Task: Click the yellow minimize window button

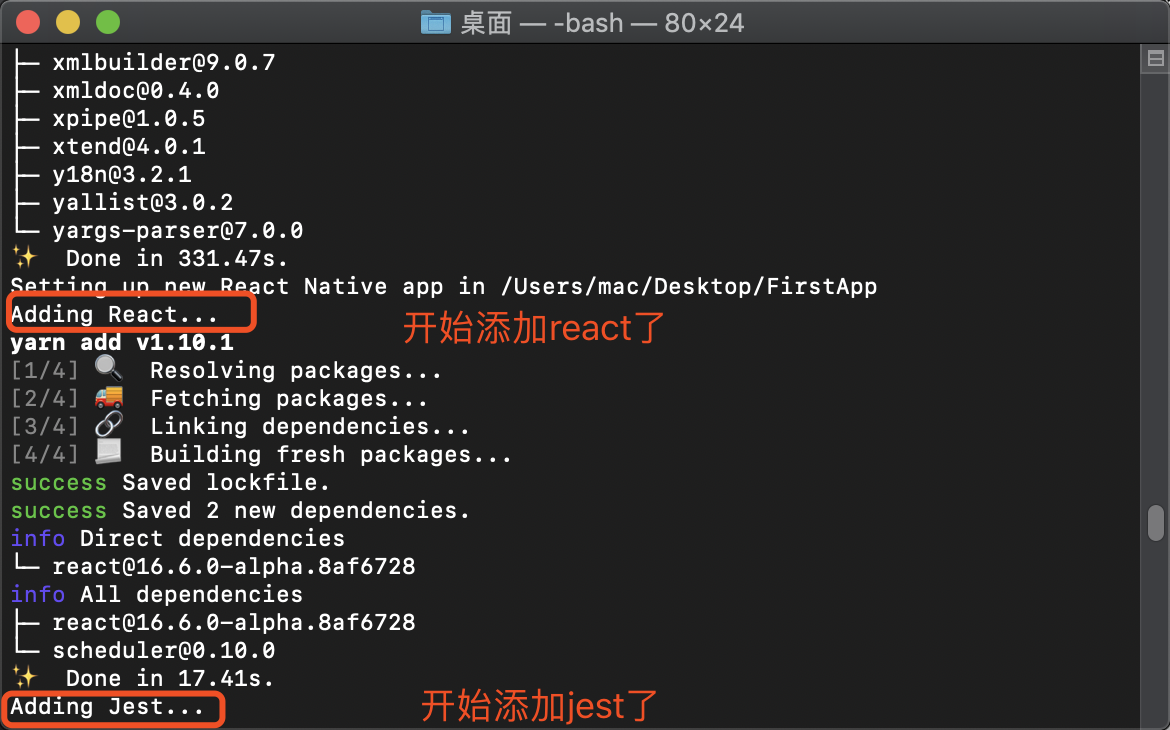Action: [x=68, y=22]
